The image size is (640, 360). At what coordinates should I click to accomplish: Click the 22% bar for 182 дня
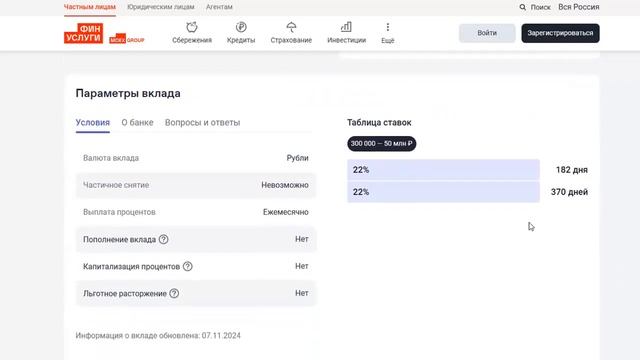pyautogui.click(x=443, y=170)
